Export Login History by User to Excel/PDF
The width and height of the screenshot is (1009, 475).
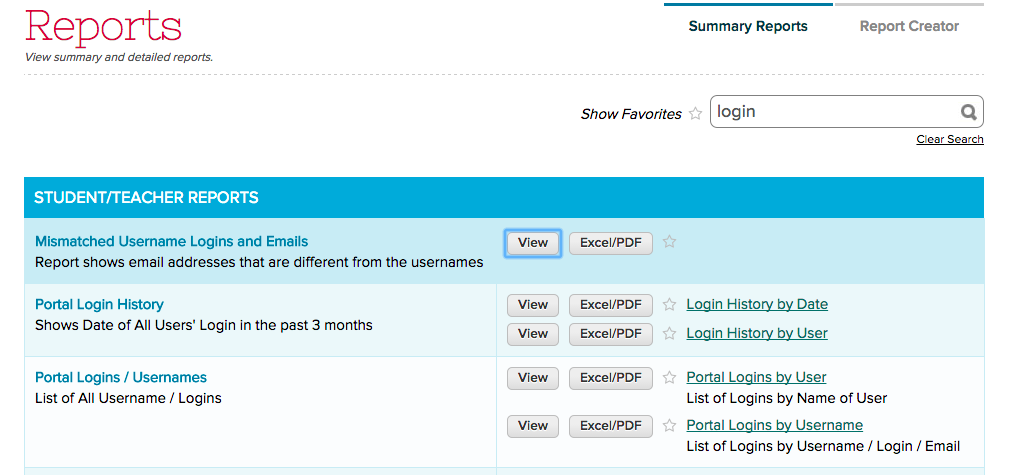pos(610,333)
